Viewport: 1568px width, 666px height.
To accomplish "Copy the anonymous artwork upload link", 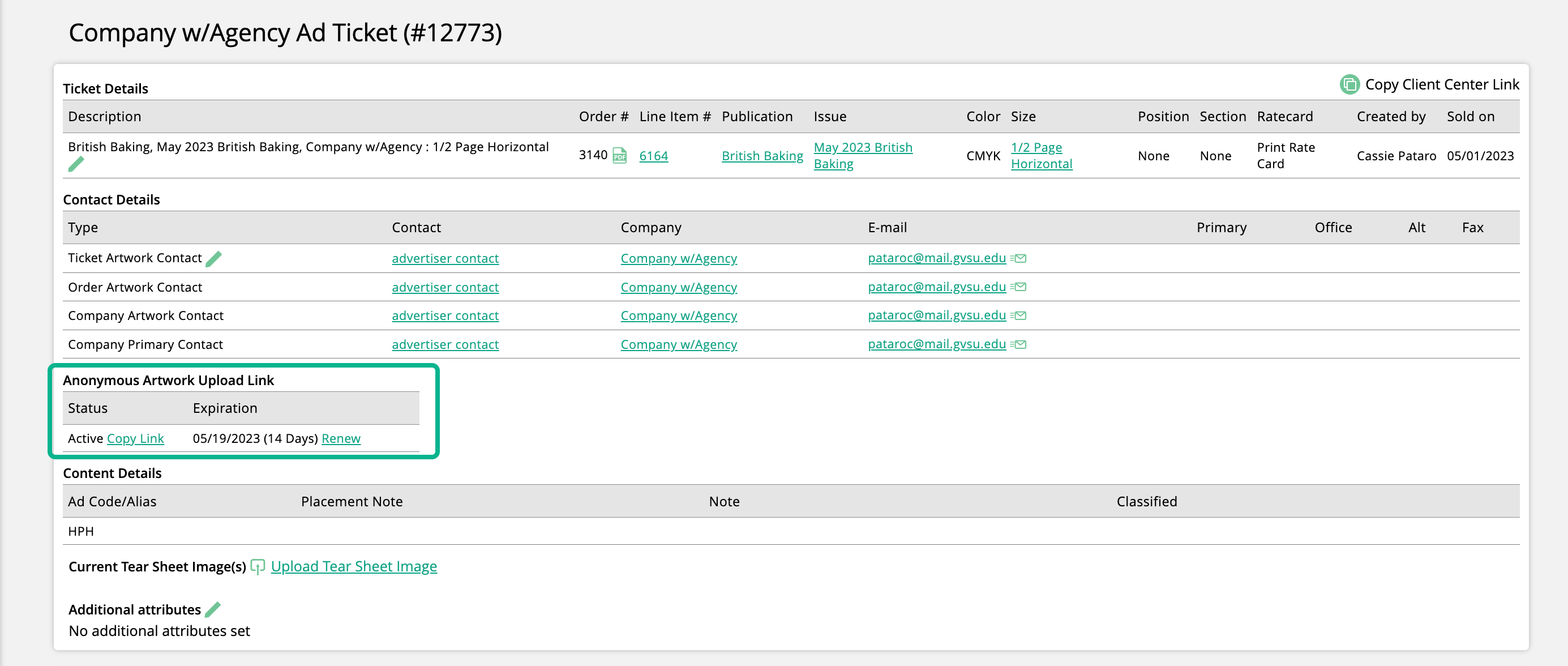I will [135, 438].
